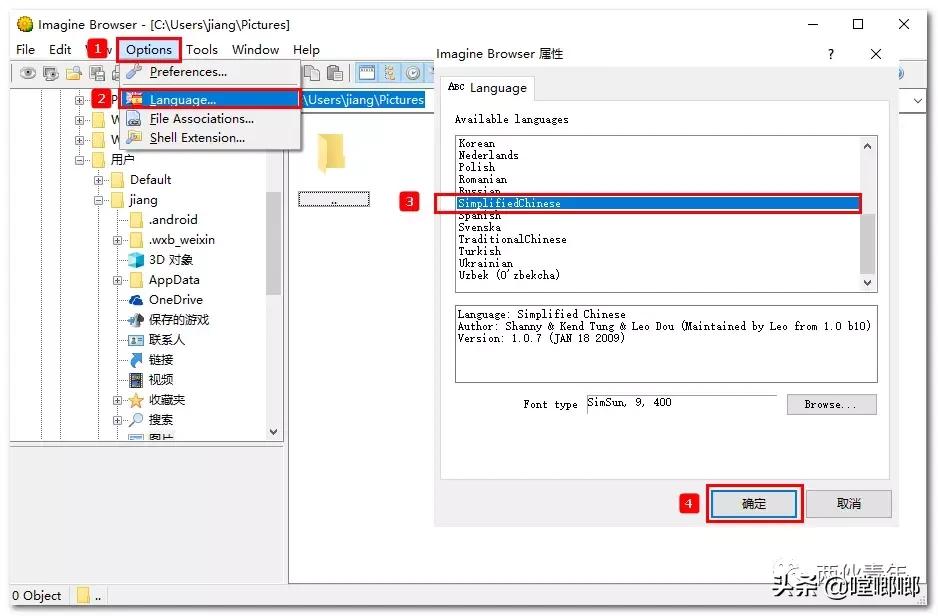938x616 pixels.
Task: Click the languages list scrollbar thumb
Action: click(x=867, y=243)
